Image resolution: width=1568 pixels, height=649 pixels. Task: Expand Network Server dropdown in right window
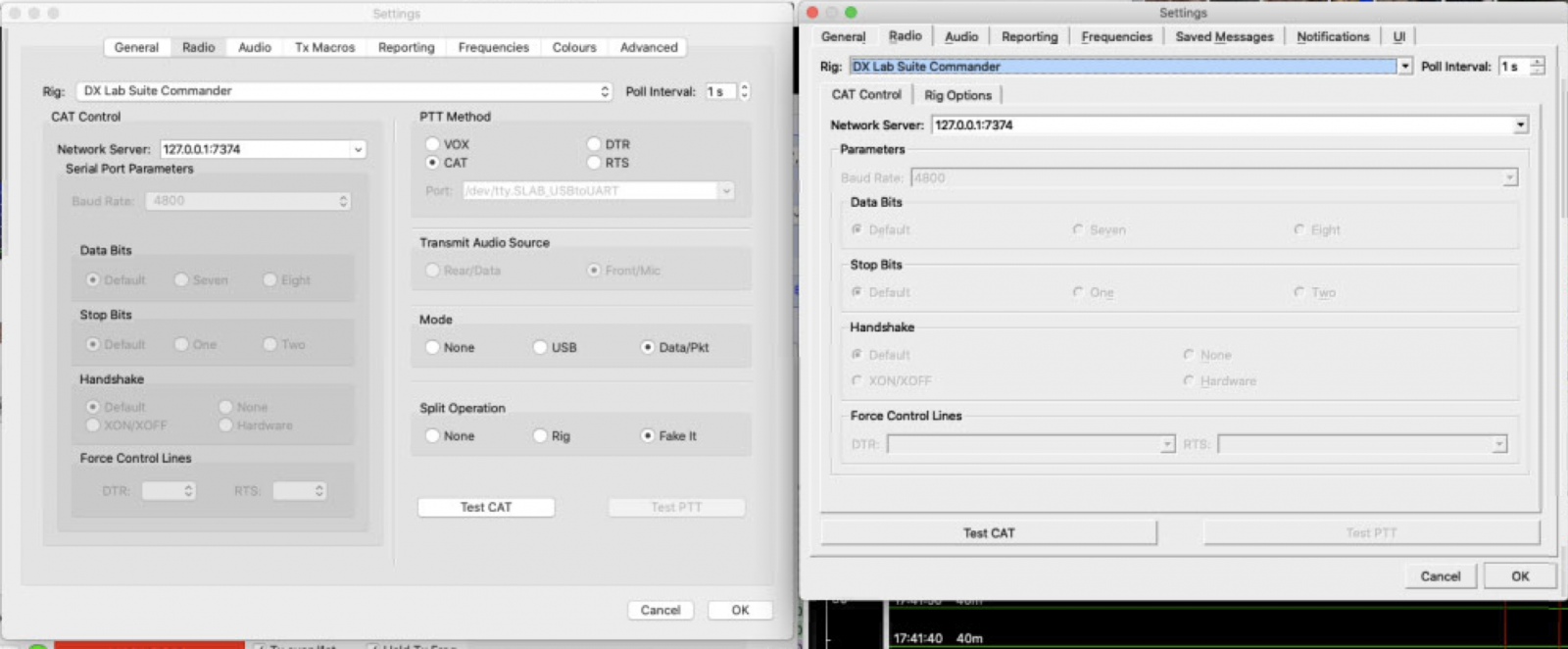[1520, 125]
